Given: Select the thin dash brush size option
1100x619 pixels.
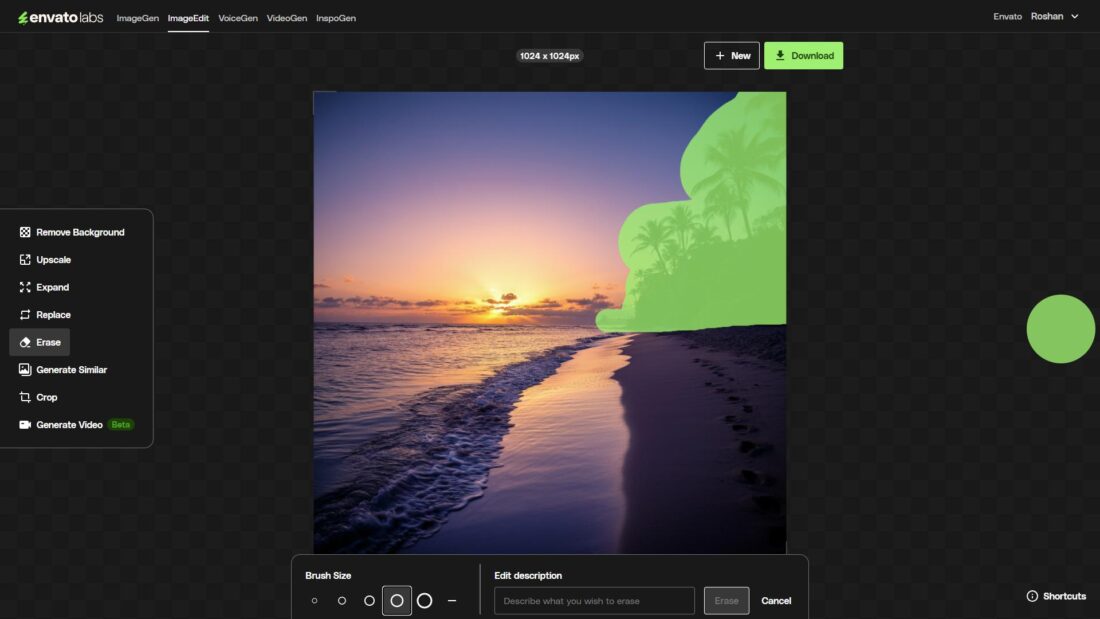Looking at the screenshot, I should (x=452, y=600).
